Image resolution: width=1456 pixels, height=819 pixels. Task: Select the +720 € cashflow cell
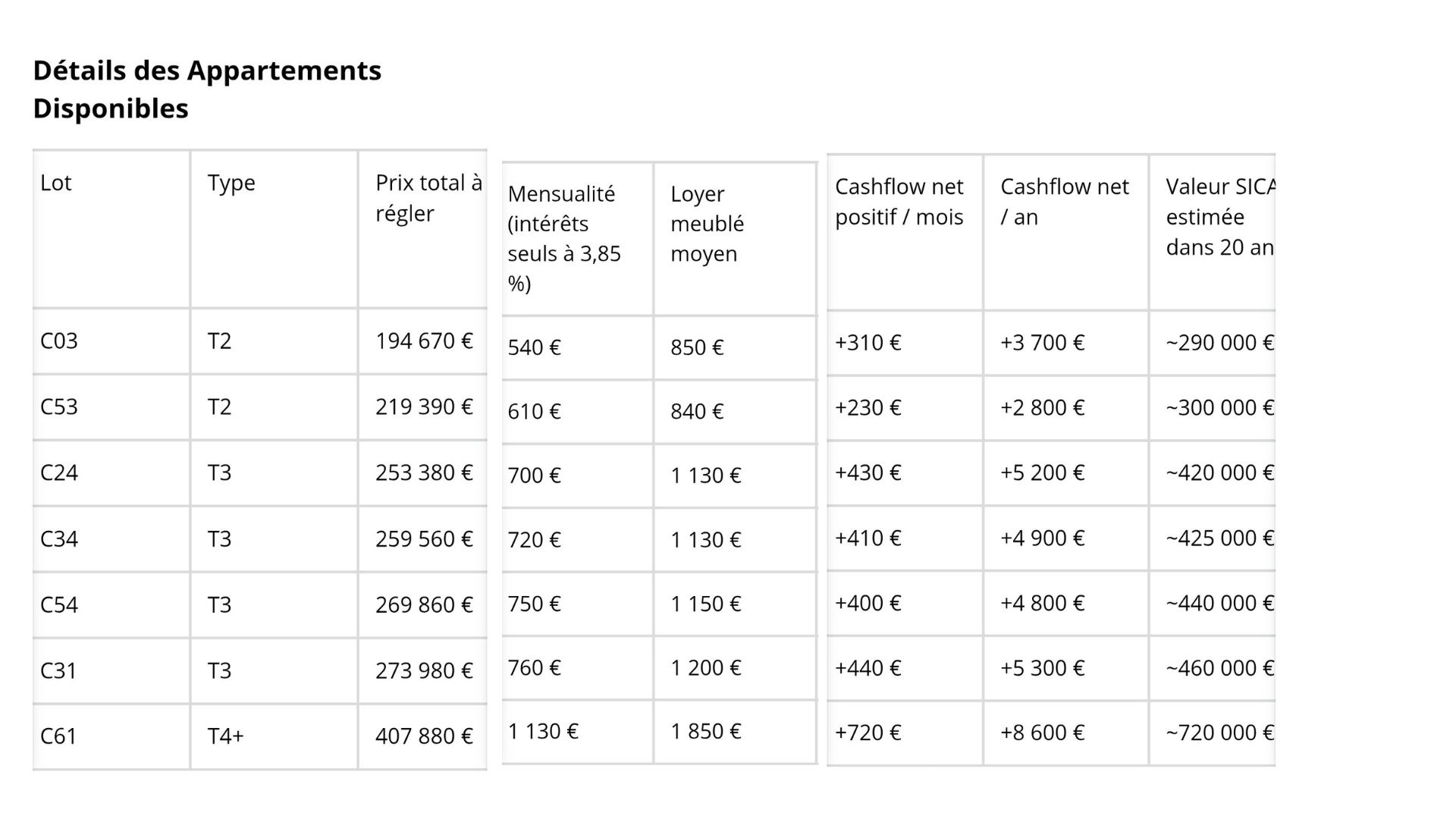click(x=868, y=733)
